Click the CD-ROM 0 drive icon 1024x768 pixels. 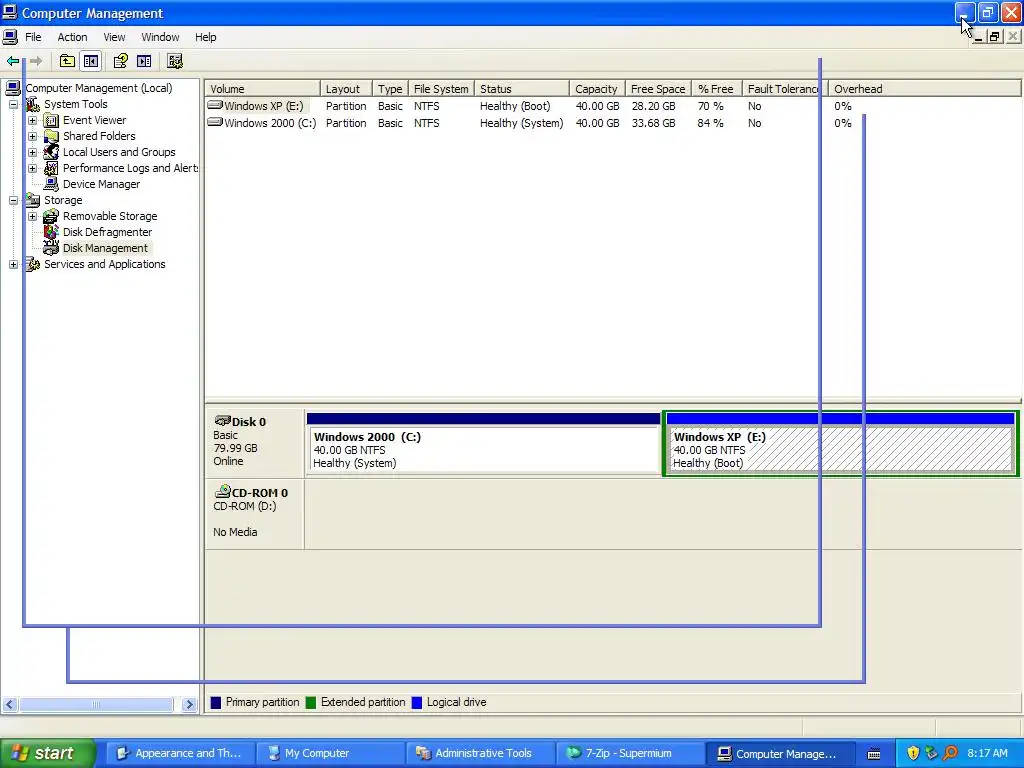click(223, 491)
